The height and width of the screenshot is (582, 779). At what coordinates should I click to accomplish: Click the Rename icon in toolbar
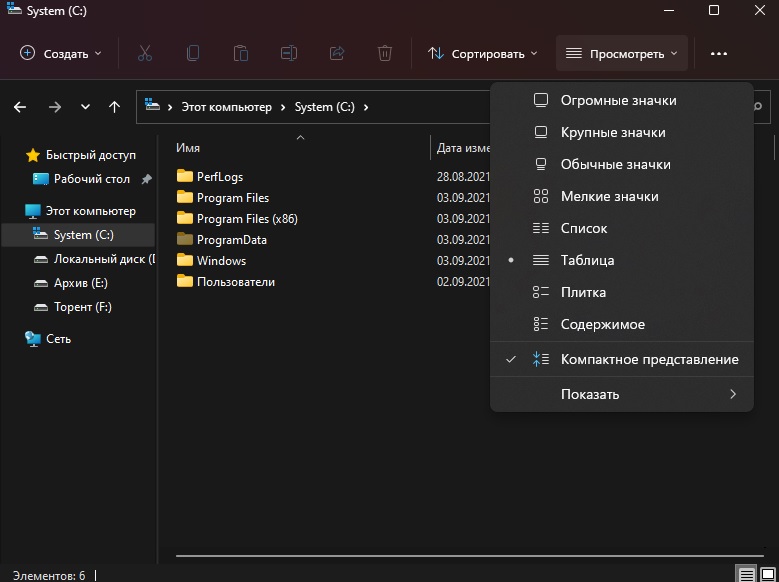289,53
